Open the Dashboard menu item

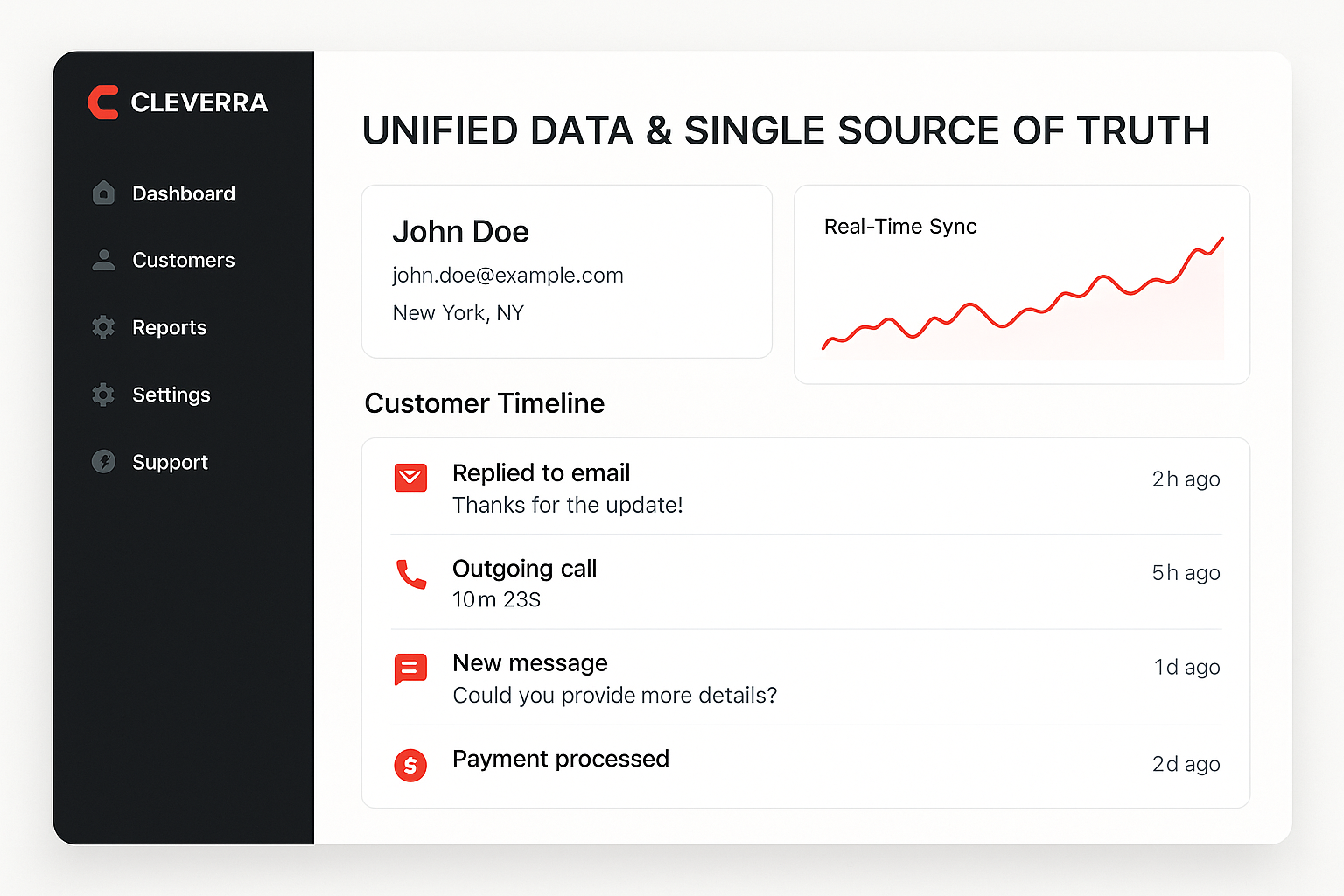[x=184, y=193]
